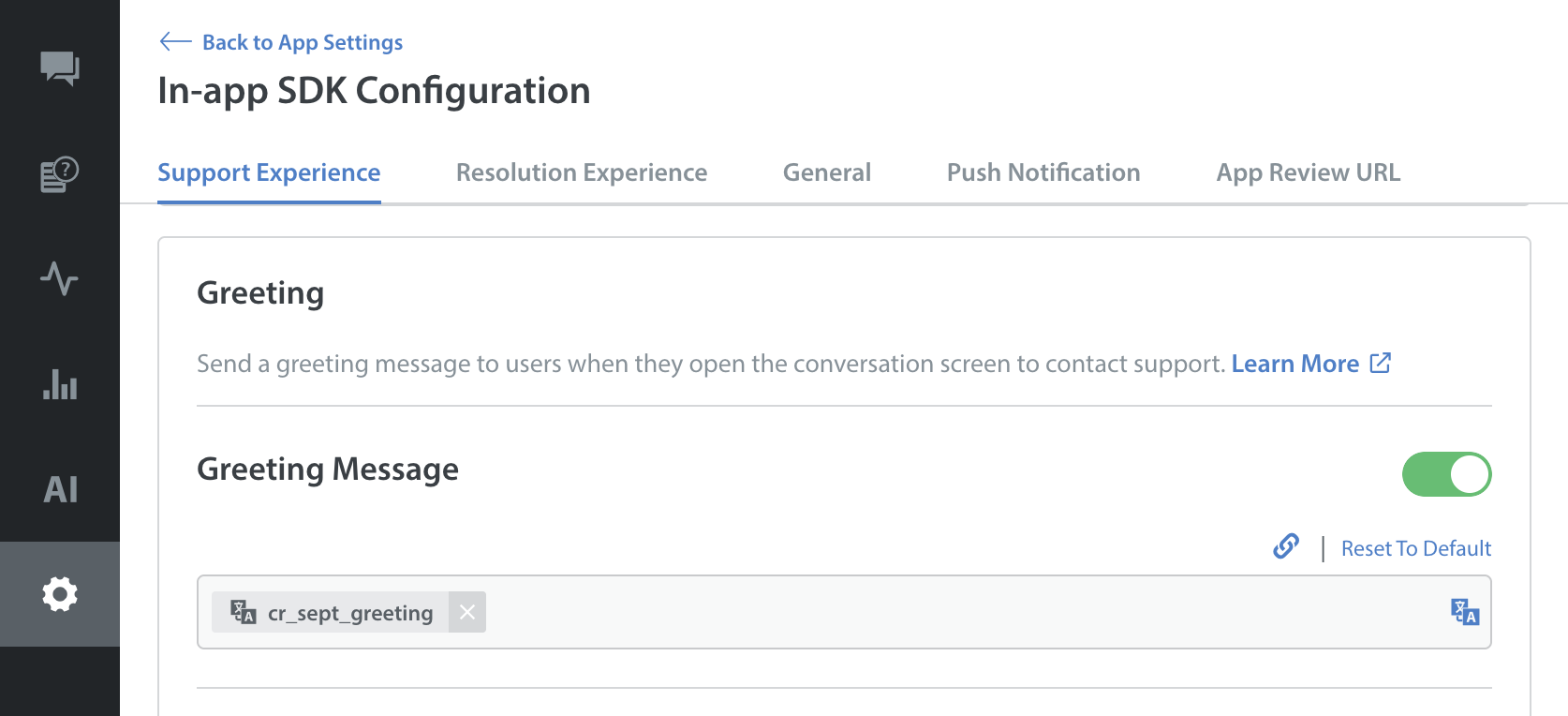Viewport: 1568px width, 716px height.
Task: Open the conversations chat icon in sidebar
Action: pos(60,68)
